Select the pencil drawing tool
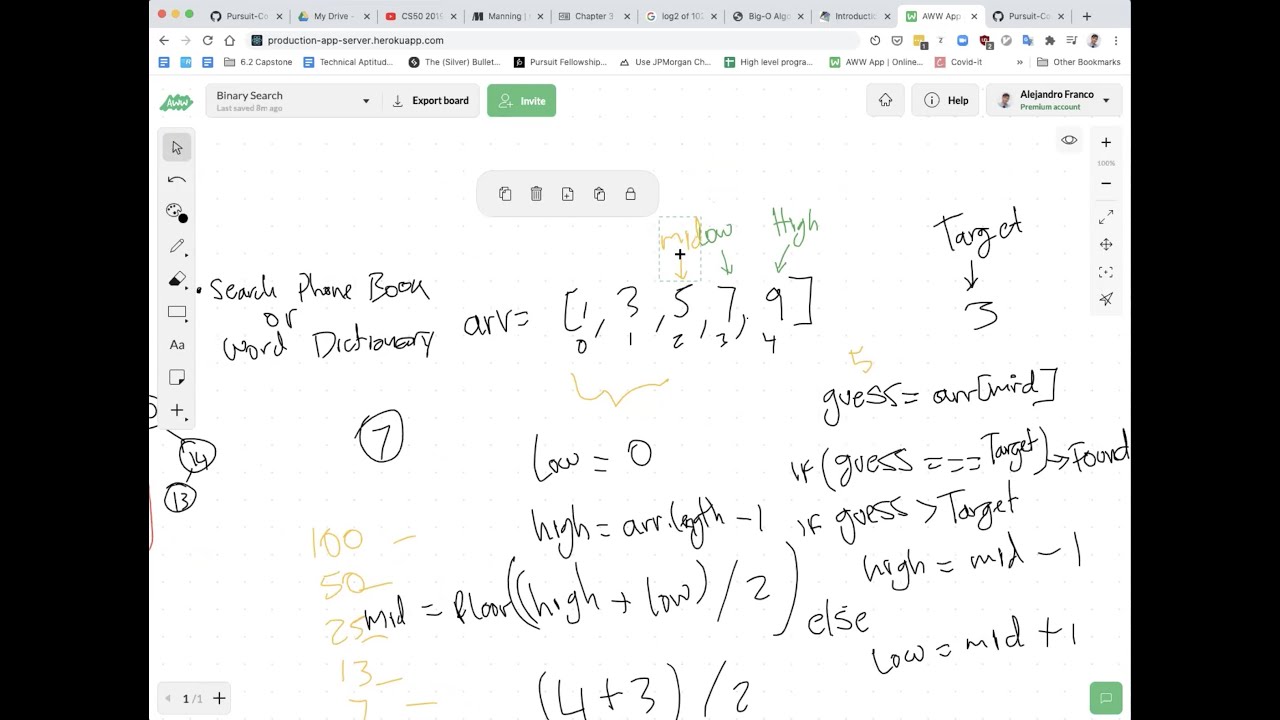 pos(177,246)
